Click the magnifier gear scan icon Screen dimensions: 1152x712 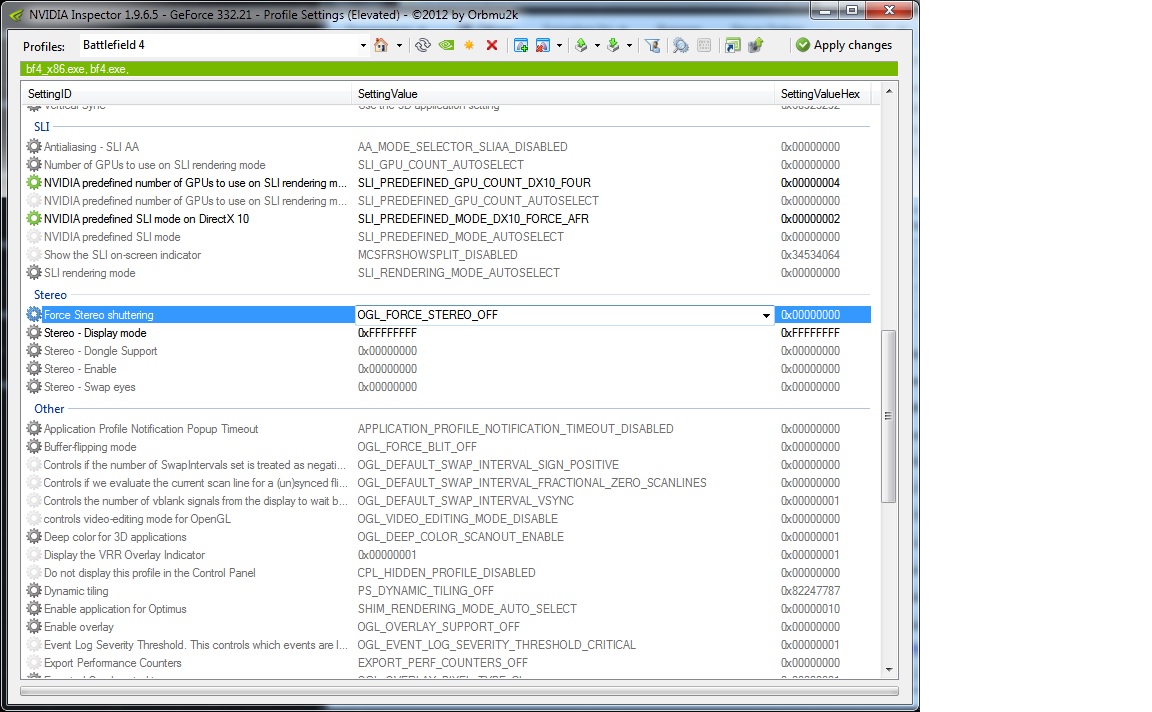681,46
